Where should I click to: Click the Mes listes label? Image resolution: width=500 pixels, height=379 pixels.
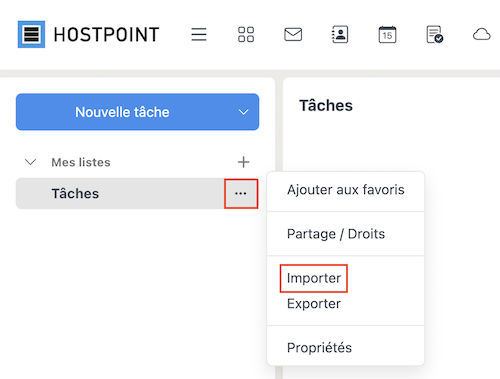pos(81,162)
